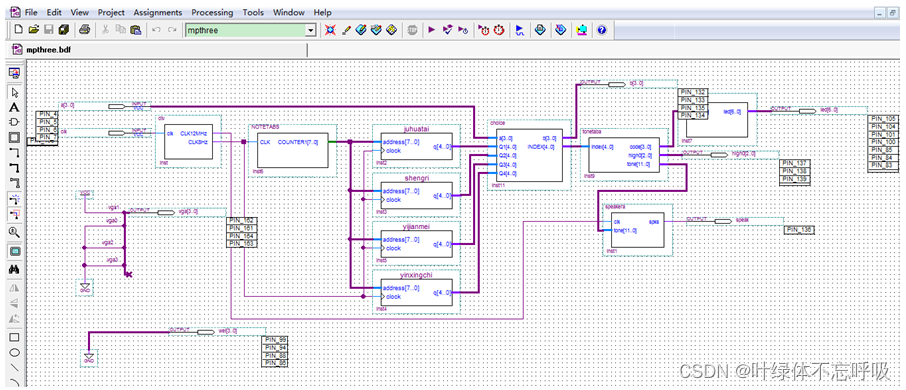Select the Selection arrow tool
The image size is (906, 390).
tap(15, 92)
